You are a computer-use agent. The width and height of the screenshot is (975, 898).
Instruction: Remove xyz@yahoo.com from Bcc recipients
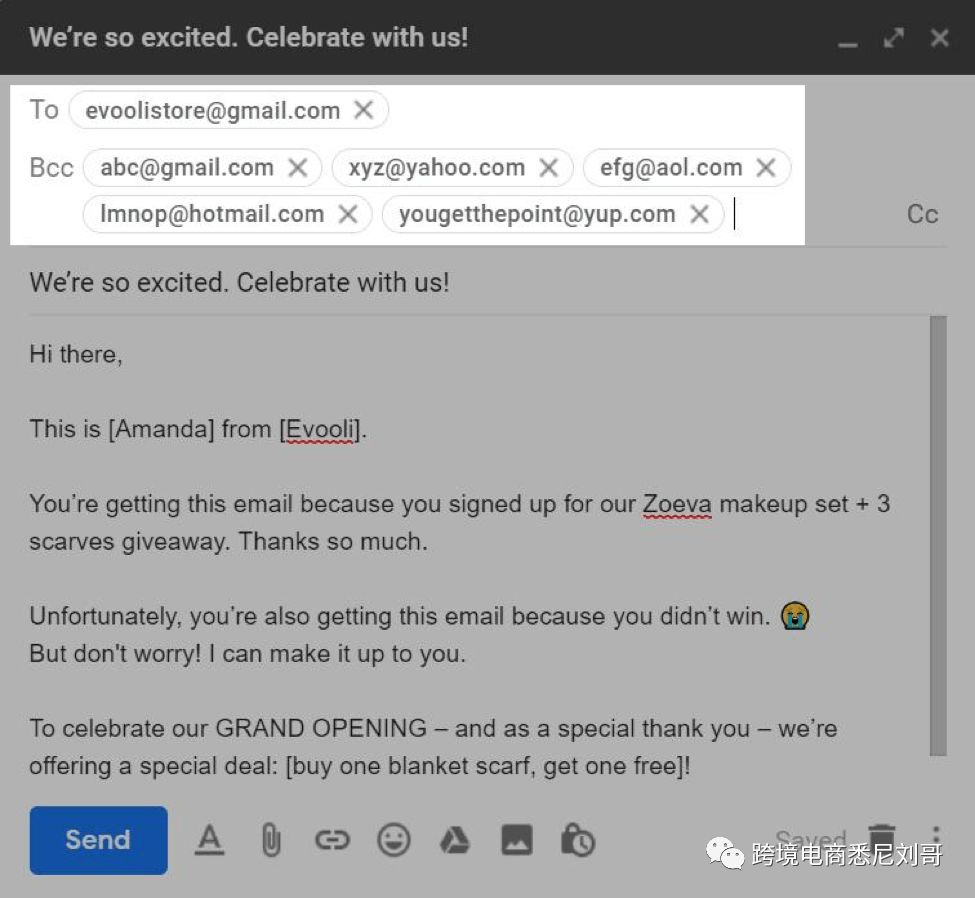tap(549, 167)
